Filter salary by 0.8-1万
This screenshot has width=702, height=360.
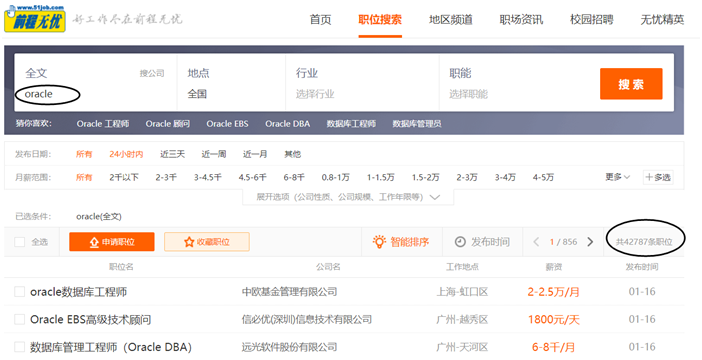(x=335, y=177)
